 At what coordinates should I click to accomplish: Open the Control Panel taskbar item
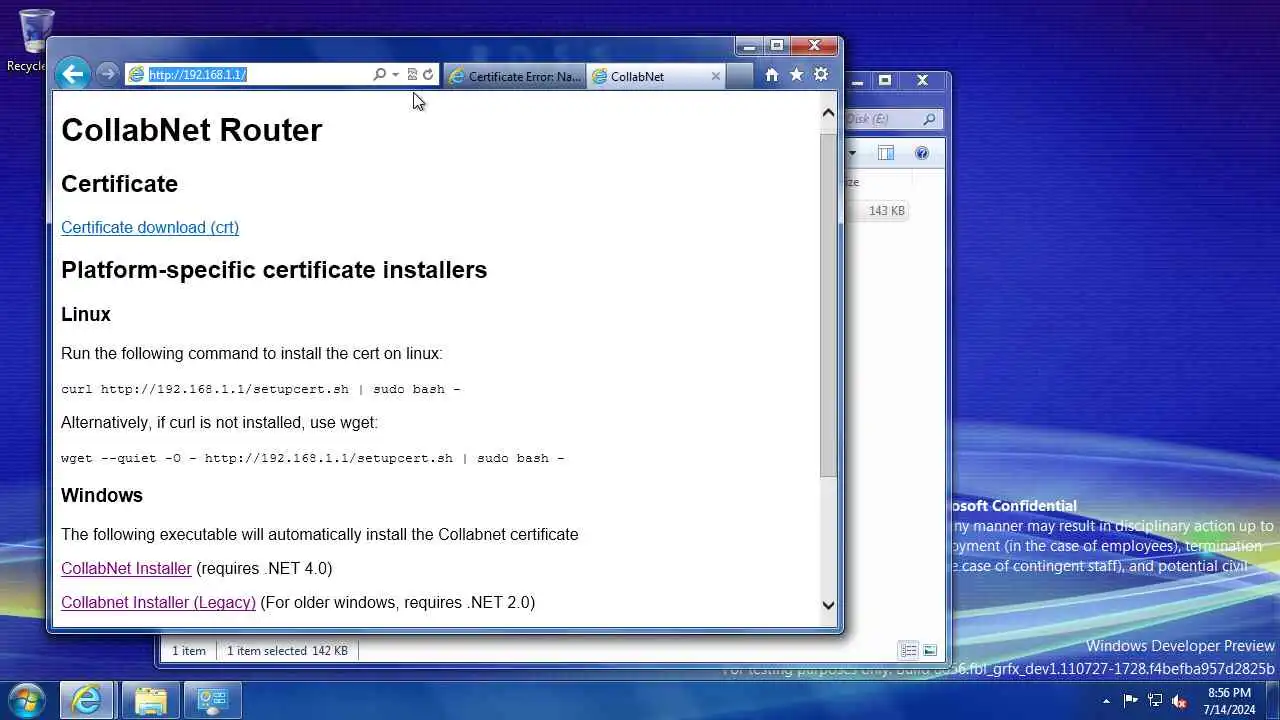pyautogui.click(x=213, y=700)
